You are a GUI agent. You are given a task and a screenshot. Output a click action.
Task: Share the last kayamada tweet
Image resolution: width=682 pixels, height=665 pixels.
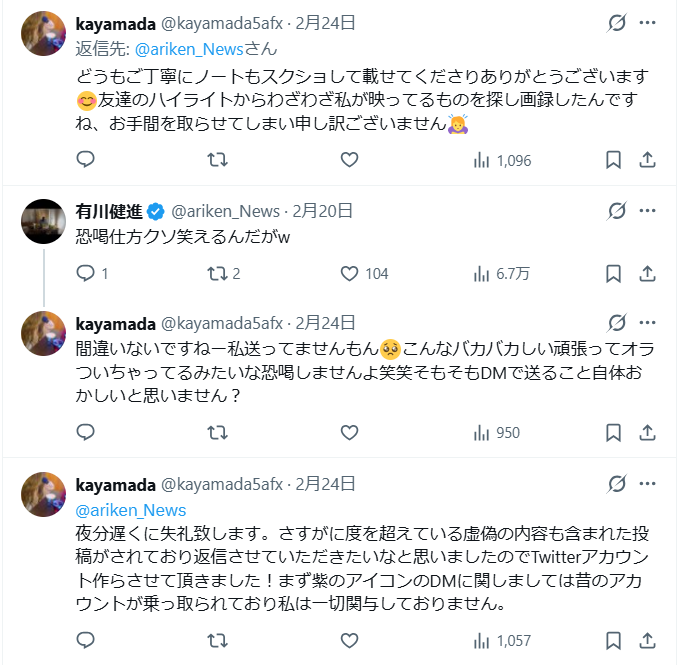point(647,640)
